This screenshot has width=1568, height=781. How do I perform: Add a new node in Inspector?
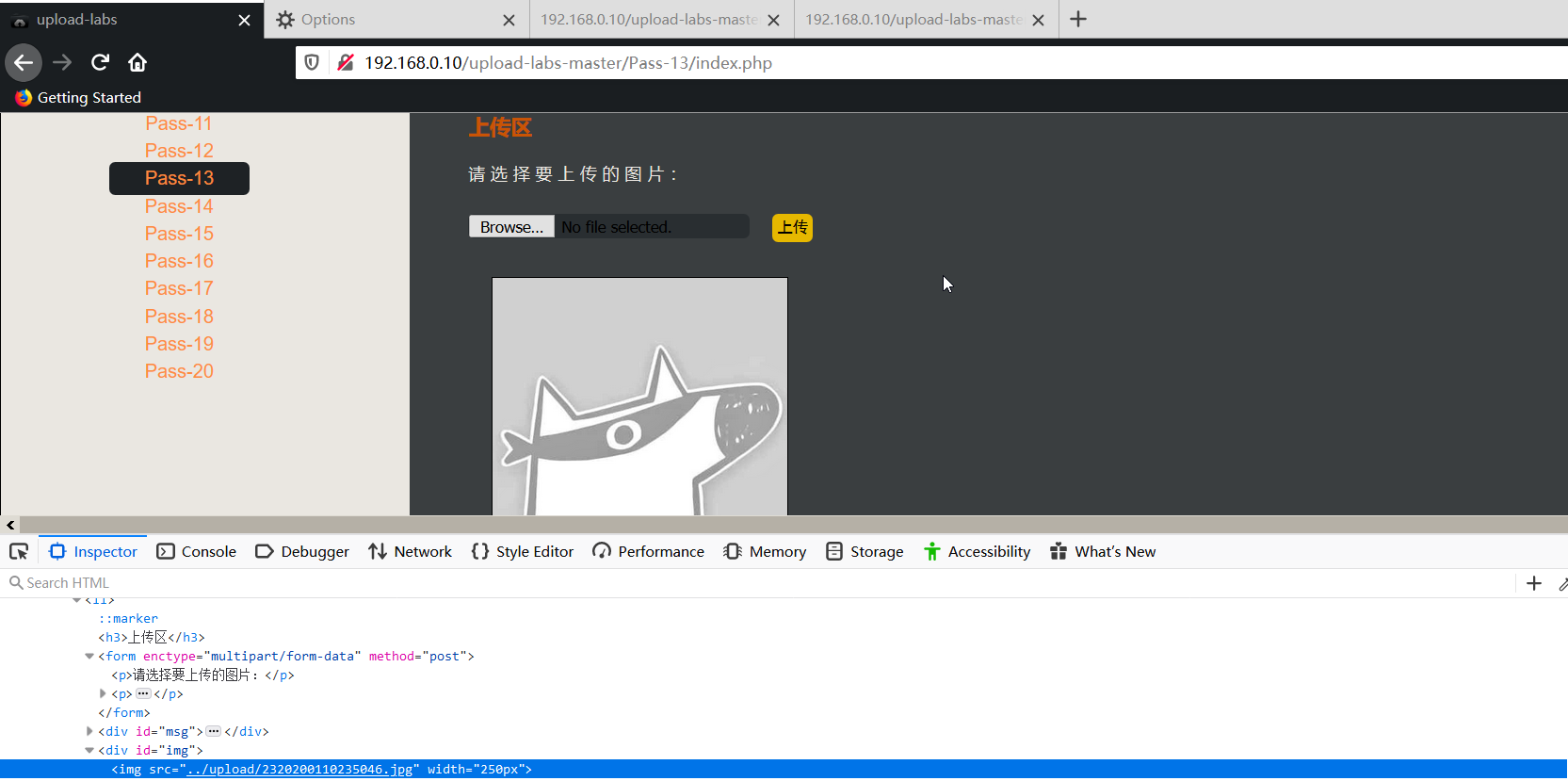click(1534, 583)
